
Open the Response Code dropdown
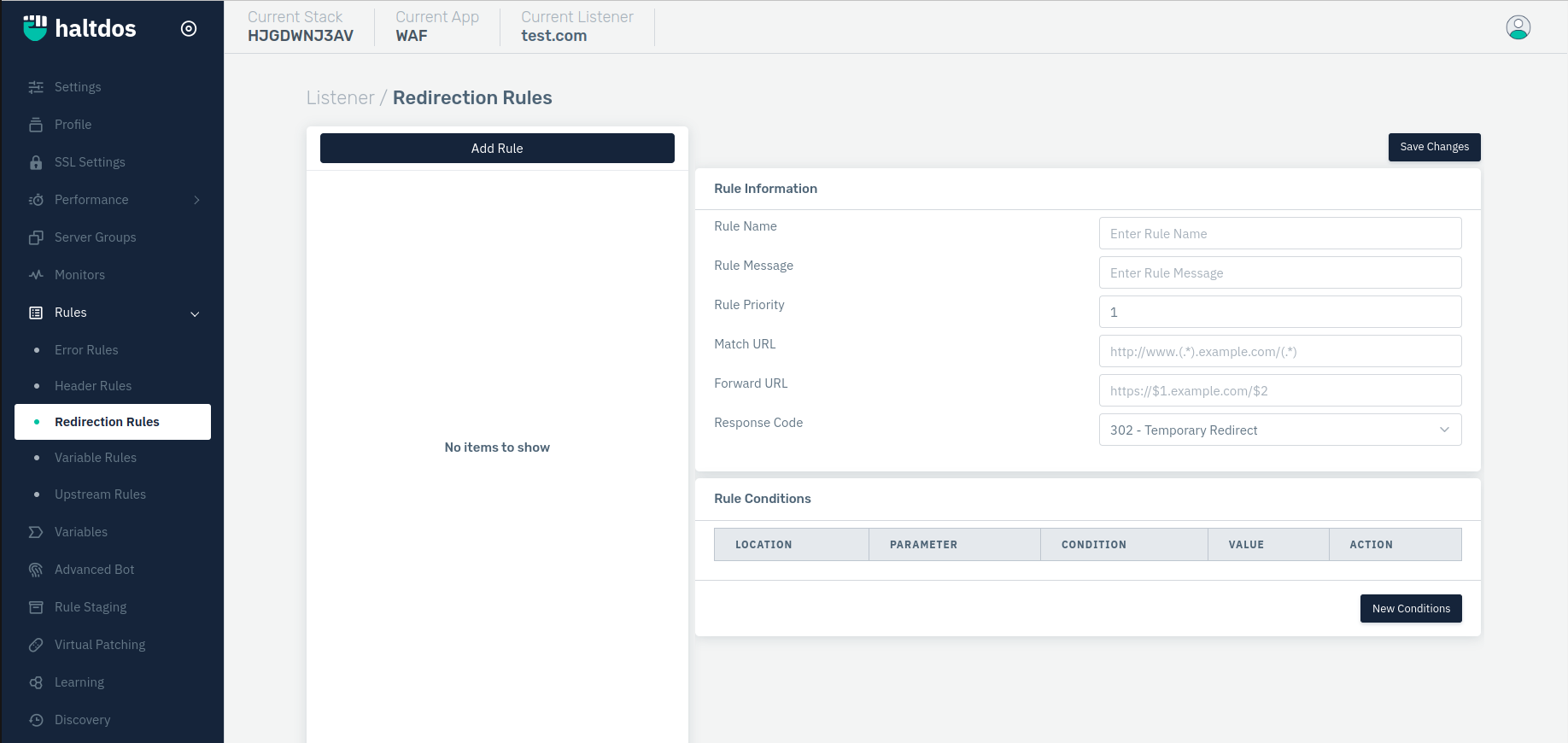coord(1279,430)
